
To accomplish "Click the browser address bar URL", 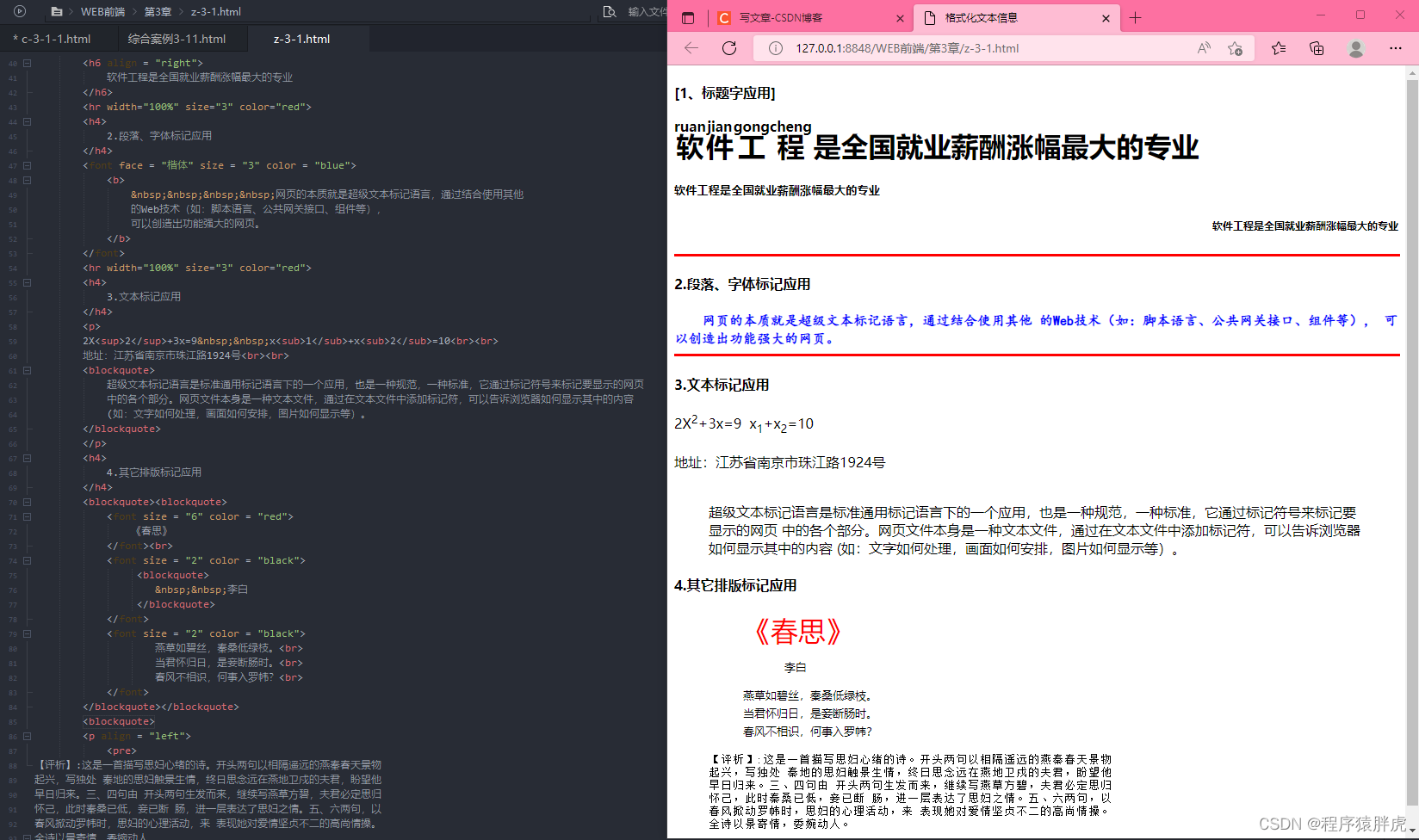I will pos(908,48).
